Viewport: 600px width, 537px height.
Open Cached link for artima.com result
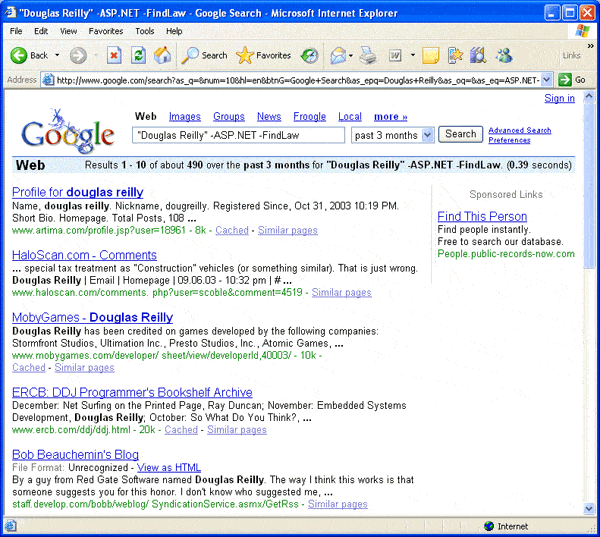point(232,230)
